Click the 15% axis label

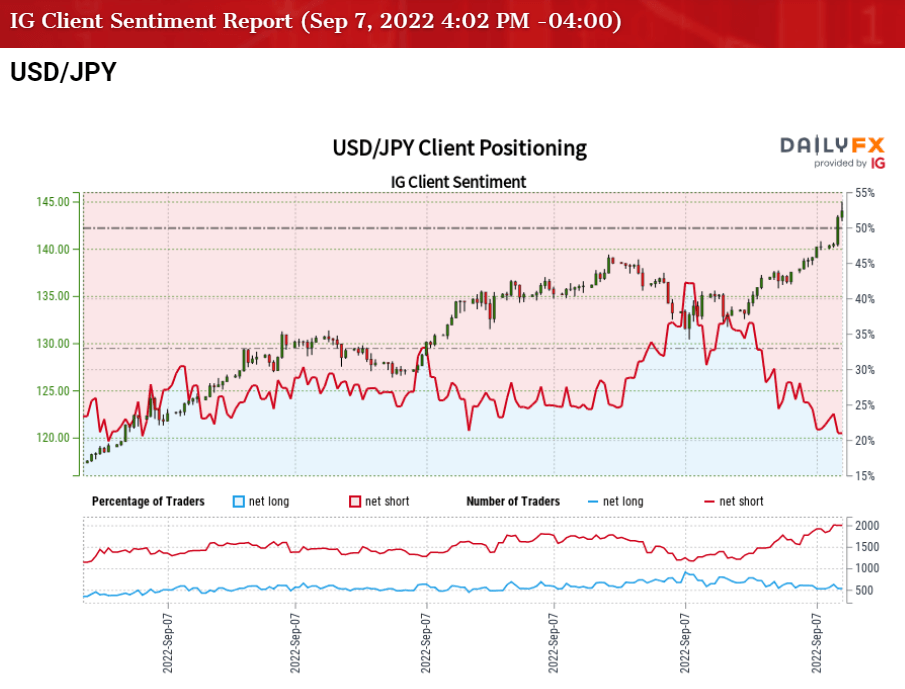coord(865,476)
